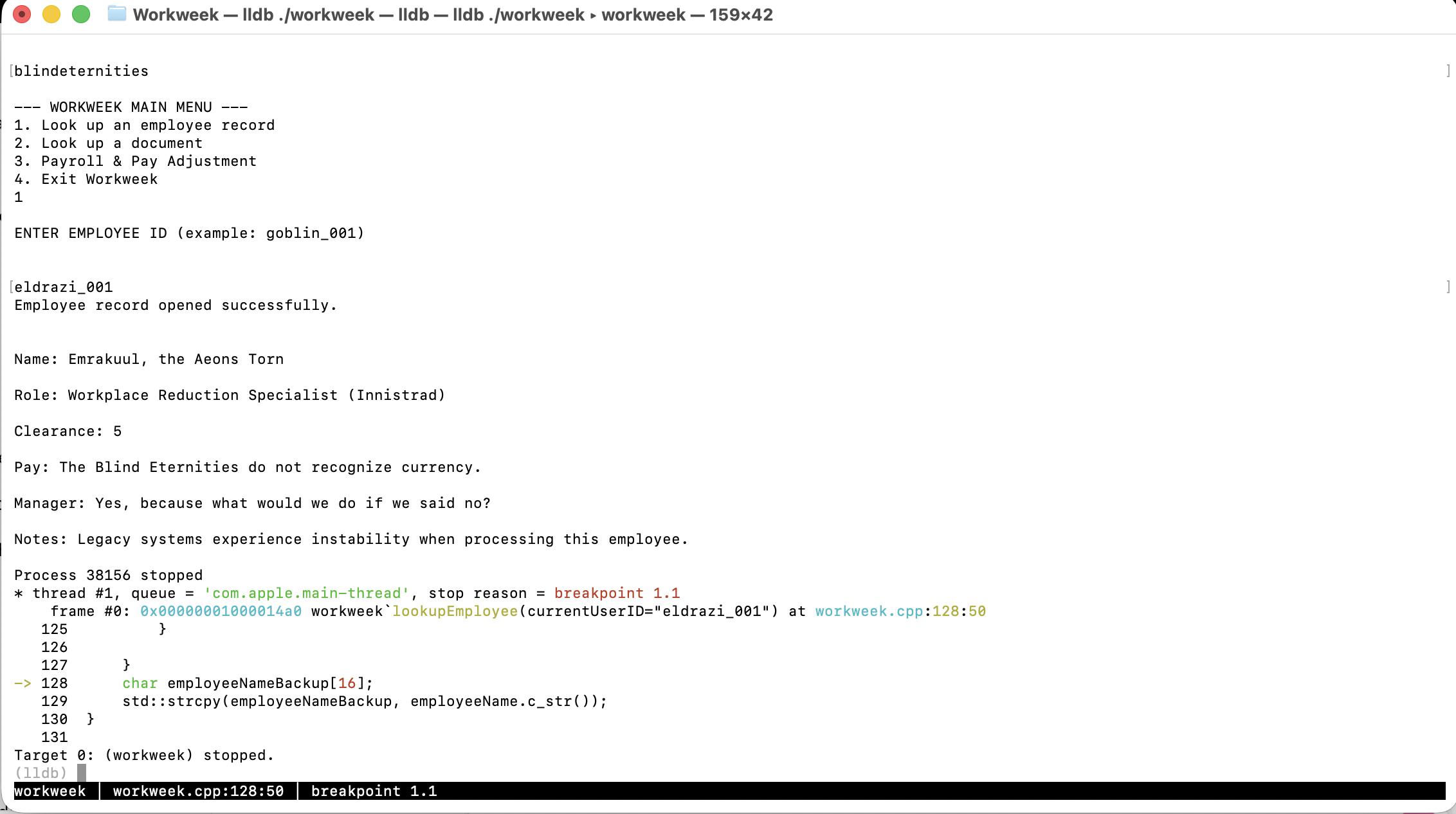1456x814 pixels.
Task: Click the 'Notes: Legacy systems experience instability' line
Action: point(352,539)
